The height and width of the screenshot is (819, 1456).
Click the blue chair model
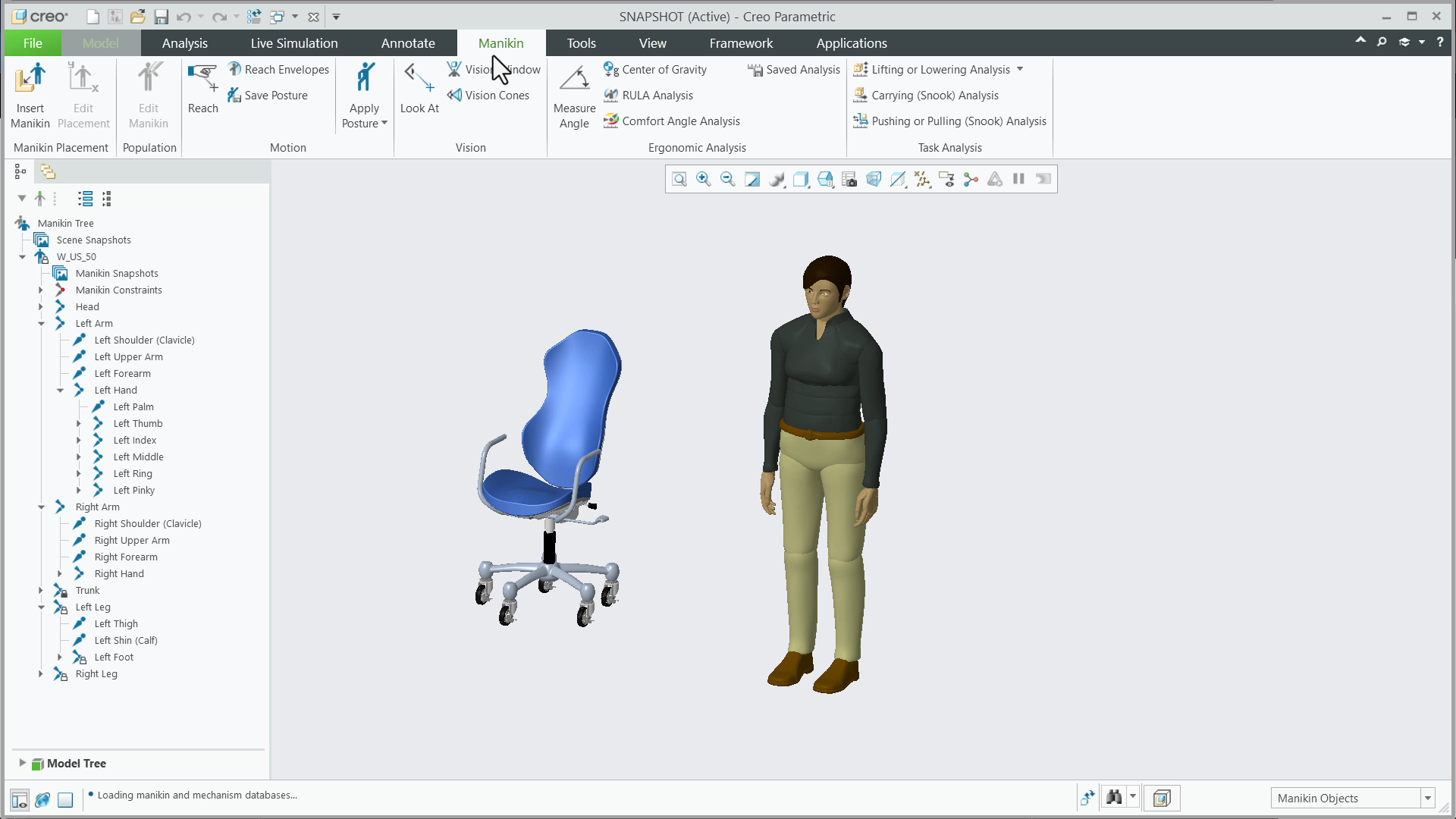(x=550, y=478)
